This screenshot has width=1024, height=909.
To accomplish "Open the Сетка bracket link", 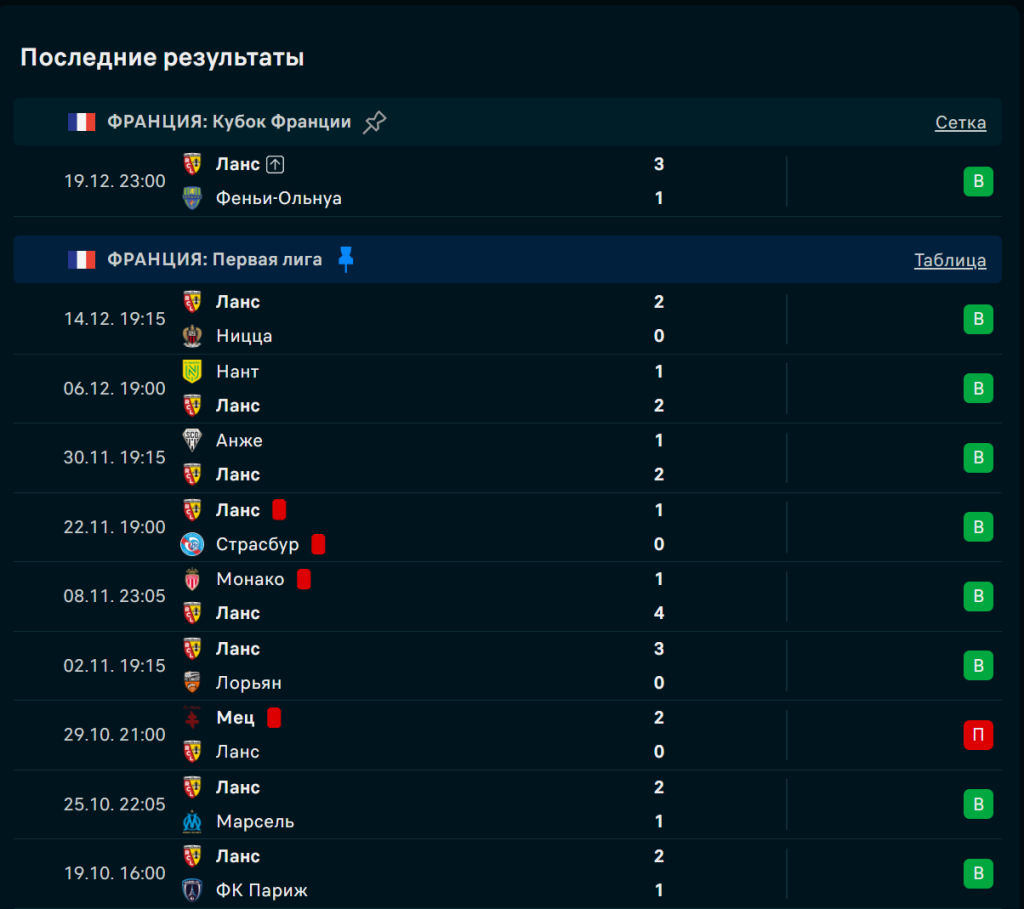I will click(x=960, y=122).
